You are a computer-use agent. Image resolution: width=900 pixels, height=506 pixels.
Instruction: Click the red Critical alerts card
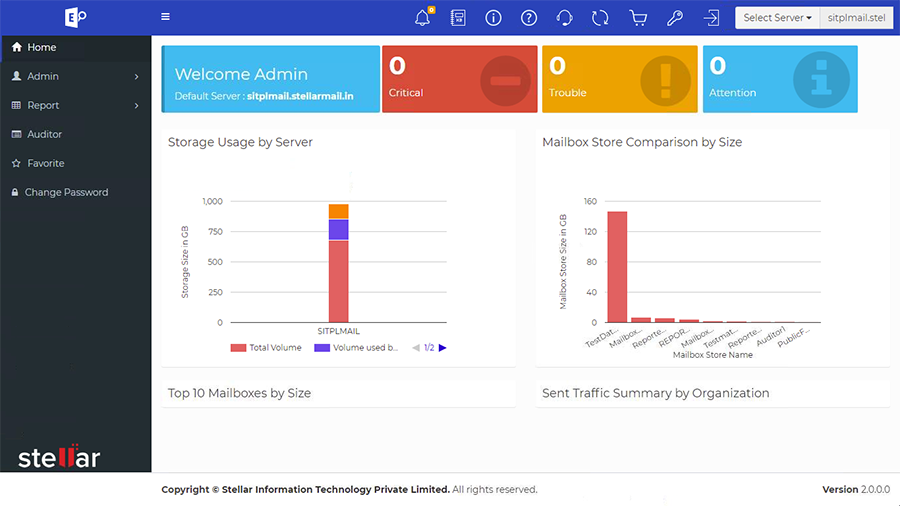(x=459, y=79)
